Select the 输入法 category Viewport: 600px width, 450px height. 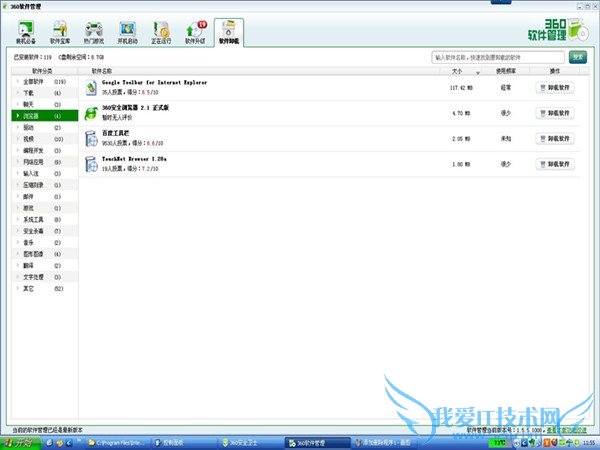45,173
